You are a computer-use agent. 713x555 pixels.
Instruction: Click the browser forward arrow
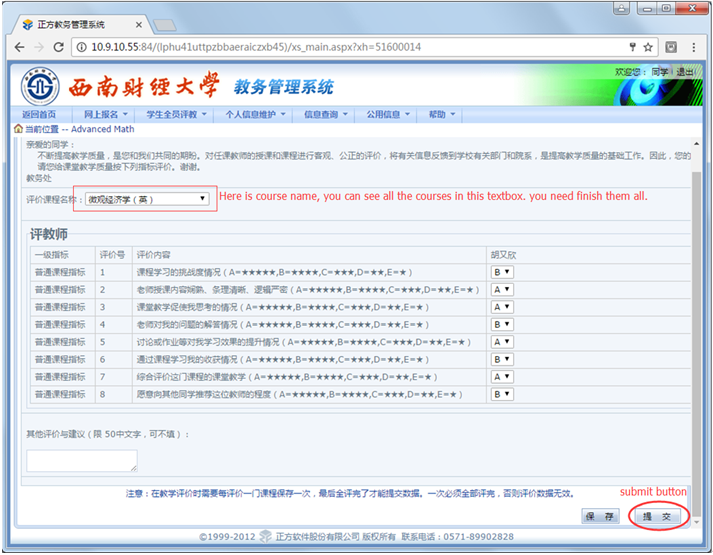[x=43, y=47]
